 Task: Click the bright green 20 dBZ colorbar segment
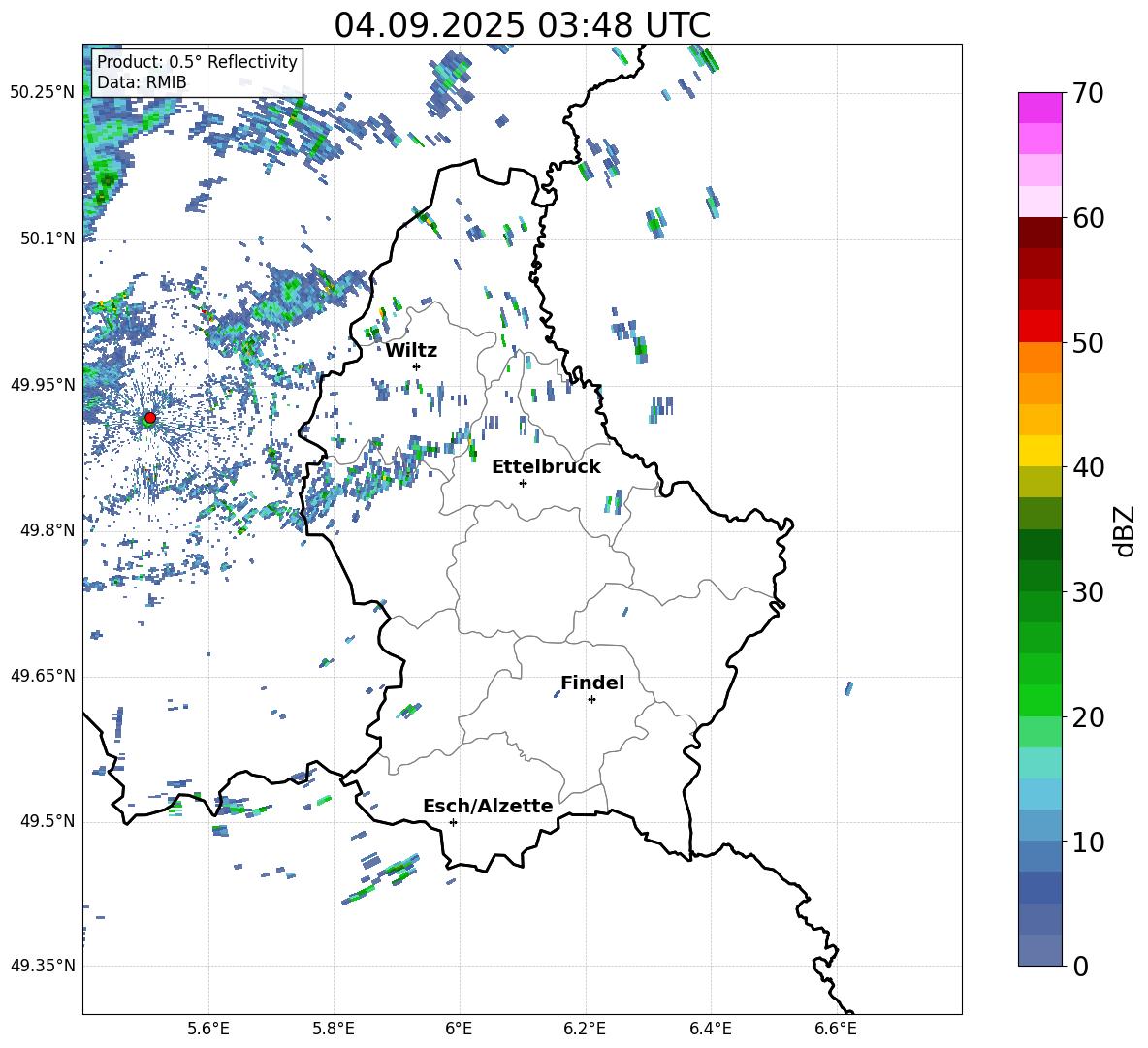[1039, 700]
